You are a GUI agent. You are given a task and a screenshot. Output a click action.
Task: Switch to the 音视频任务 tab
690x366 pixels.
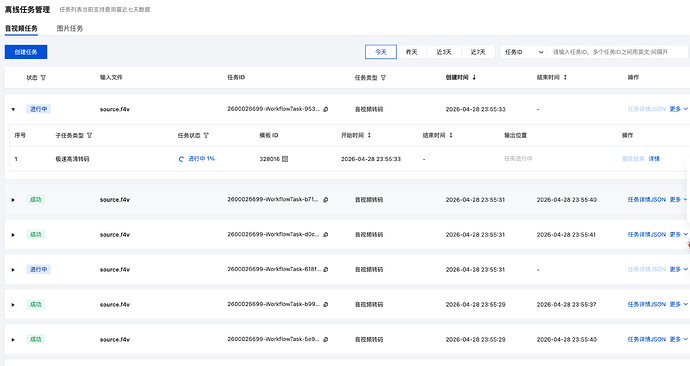pos(21,28)
